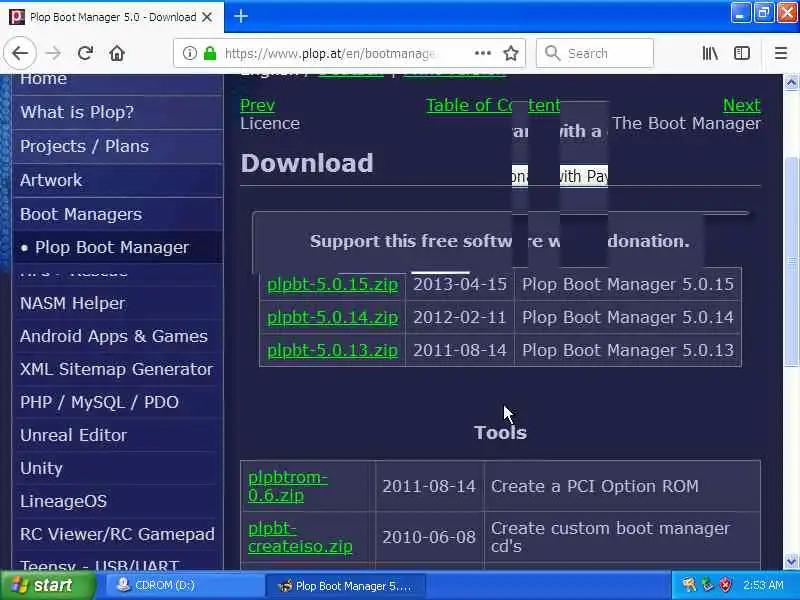Open the page actions three-dots menu
The image size is (800, 600).
click(x=483, y=53)
